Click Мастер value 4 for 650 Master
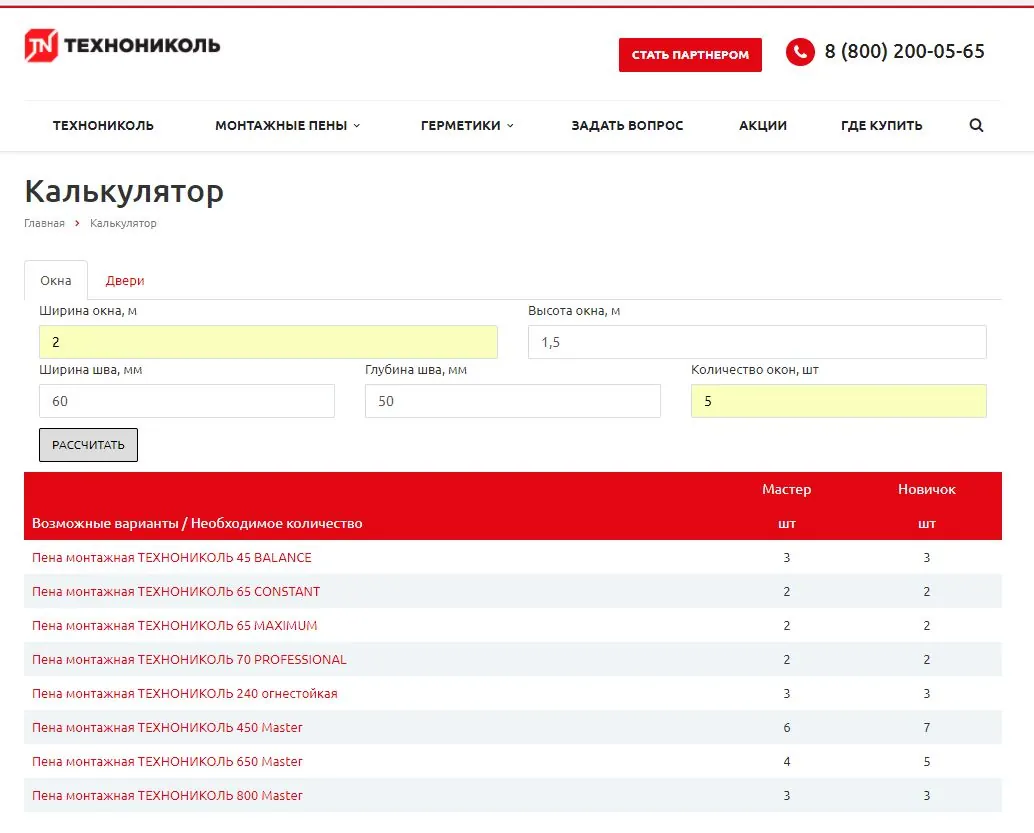The height and width of the screenshot is (833, 1034). point(787,762)
